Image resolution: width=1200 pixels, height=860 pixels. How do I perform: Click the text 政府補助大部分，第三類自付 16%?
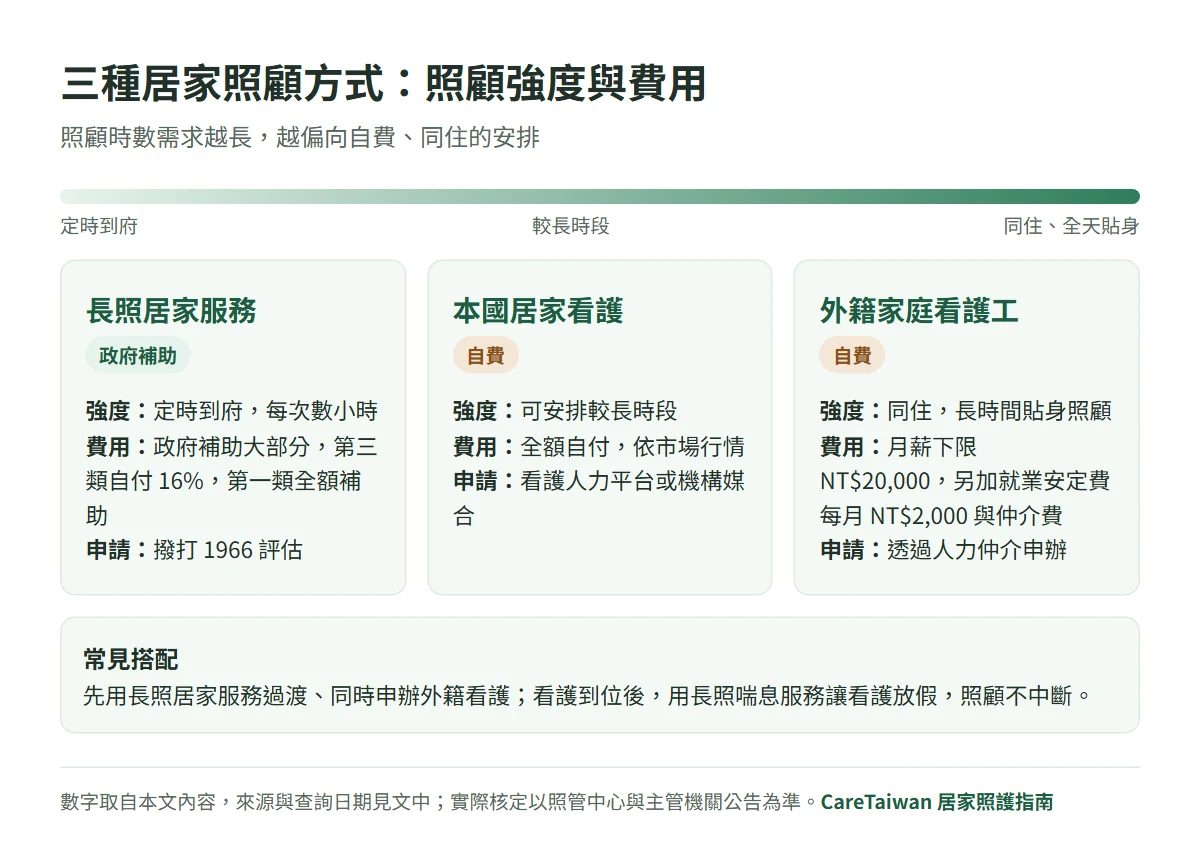coord(232,464)
